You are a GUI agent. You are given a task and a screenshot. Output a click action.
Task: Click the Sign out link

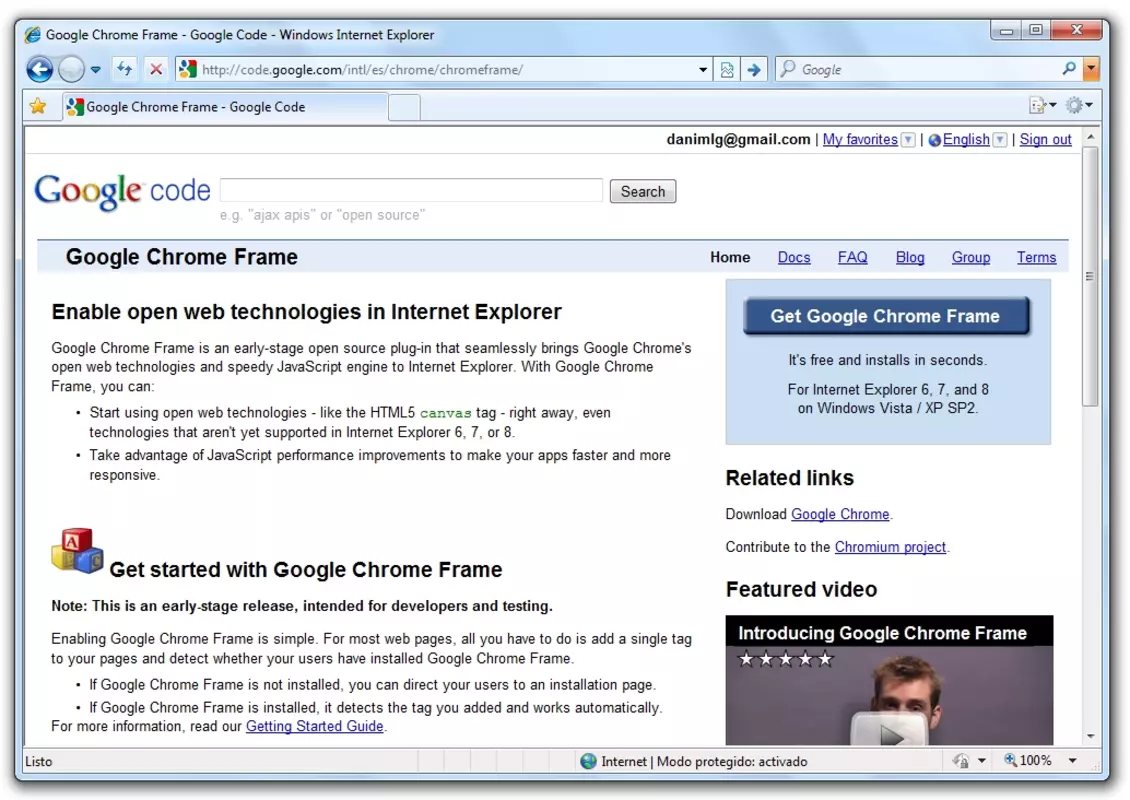coord(1045,139)
